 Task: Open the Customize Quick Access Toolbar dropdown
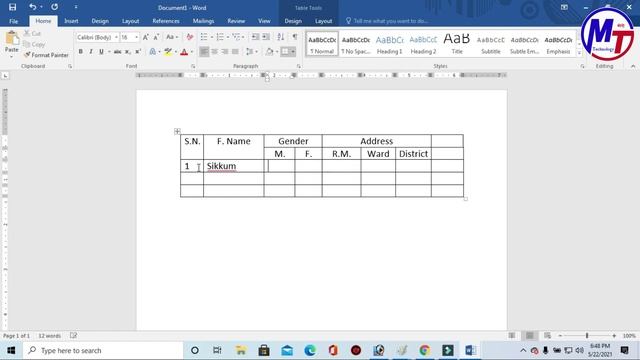pyautogui.click(x=76, y=7)
